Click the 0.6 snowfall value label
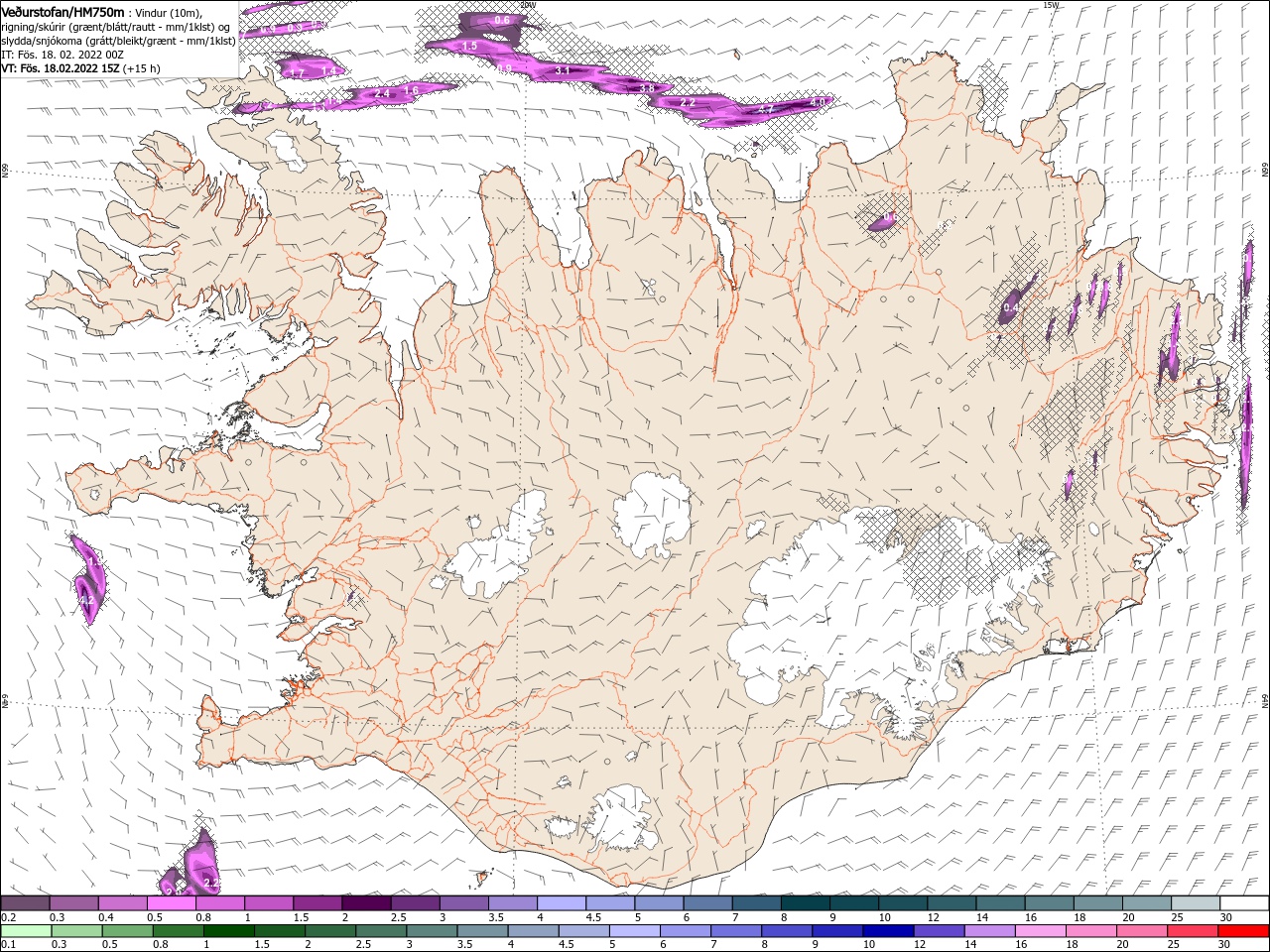The height and width of the screenshot is (952, 1270). click(502, 20)
